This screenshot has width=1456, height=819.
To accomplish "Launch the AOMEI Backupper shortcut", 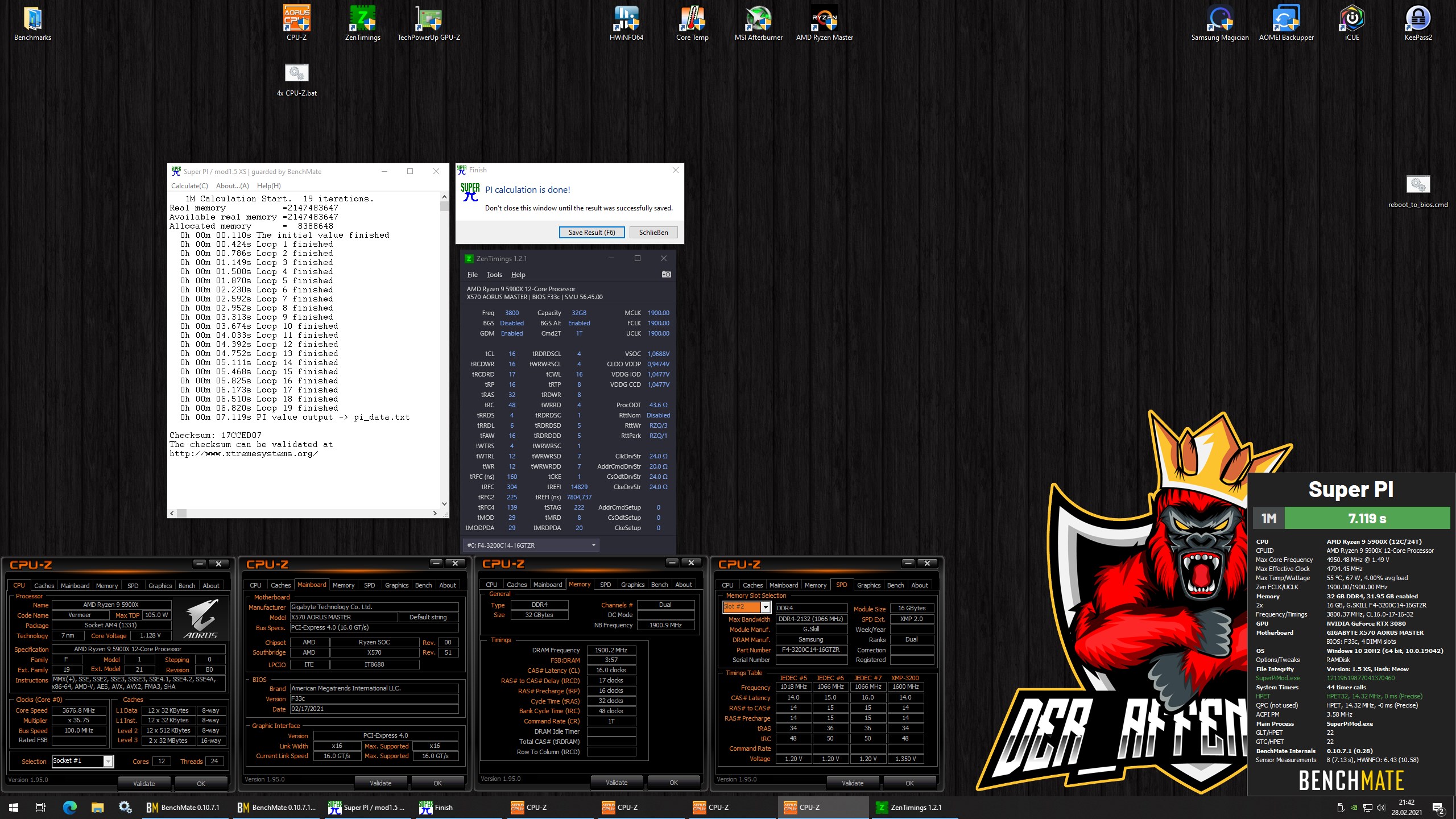I will (1286, 24).
